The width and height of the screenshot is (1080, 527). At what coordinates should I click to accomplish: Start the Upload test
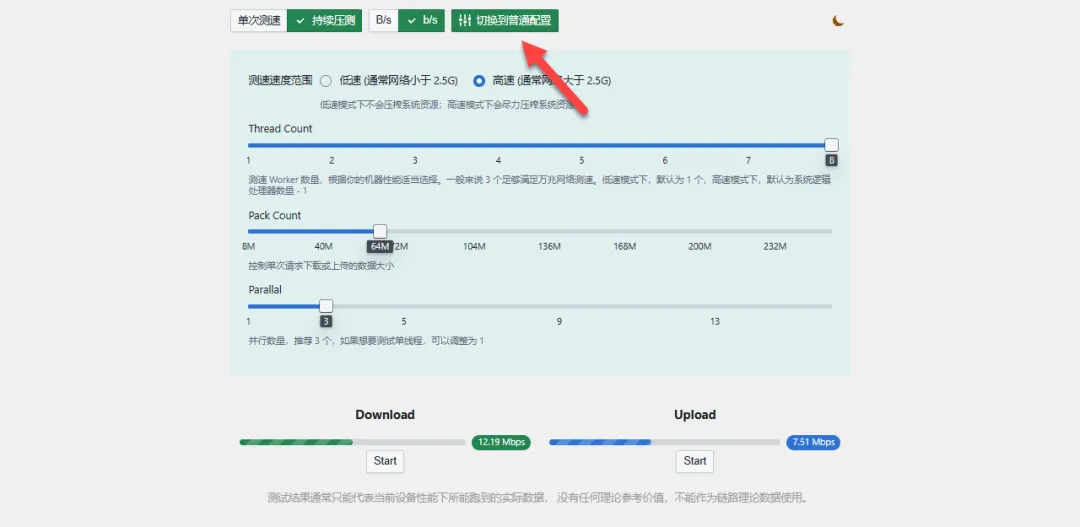[695, 461]
